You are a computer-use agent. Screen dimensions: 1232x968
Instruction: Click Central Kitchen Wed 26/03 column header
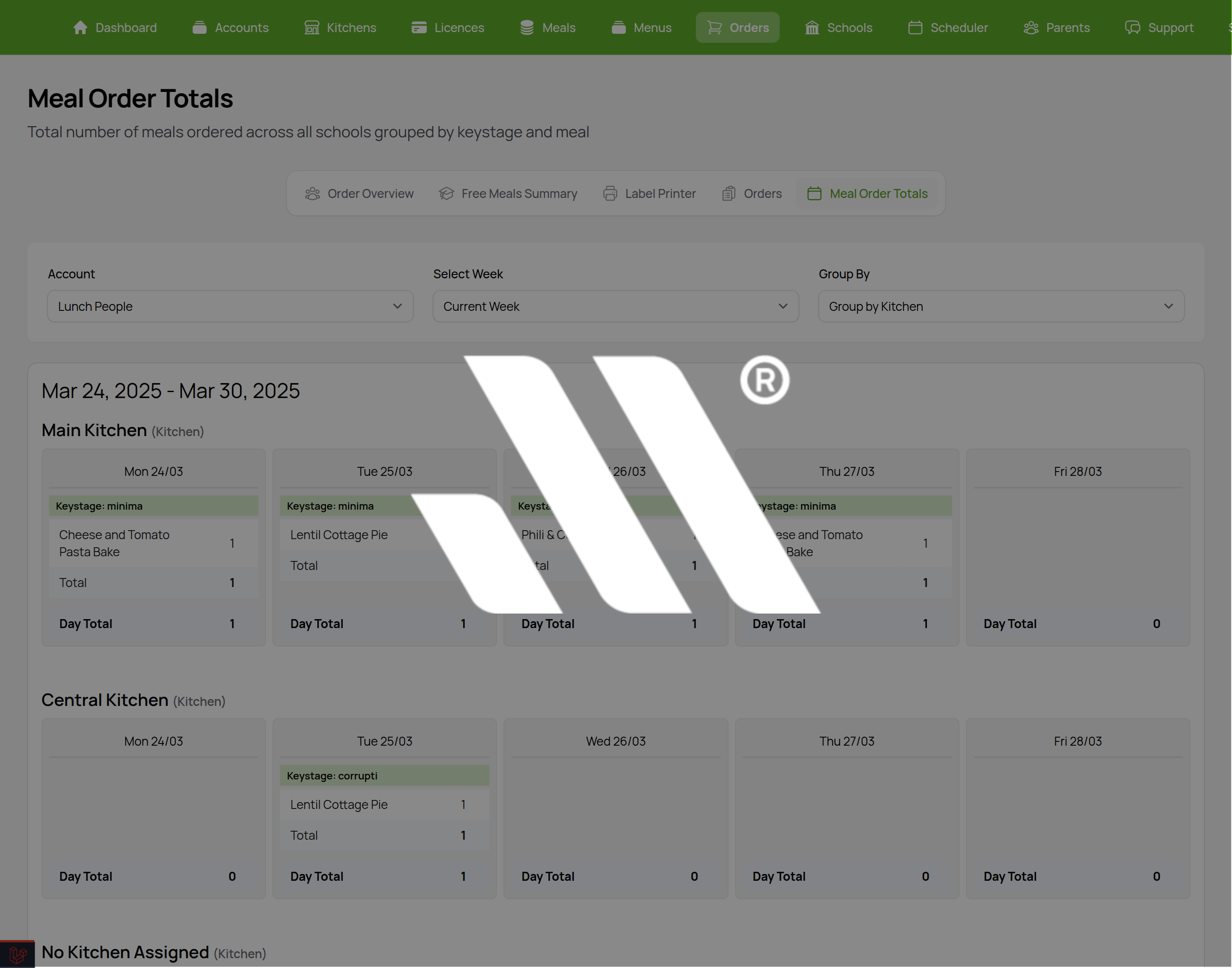616,741
